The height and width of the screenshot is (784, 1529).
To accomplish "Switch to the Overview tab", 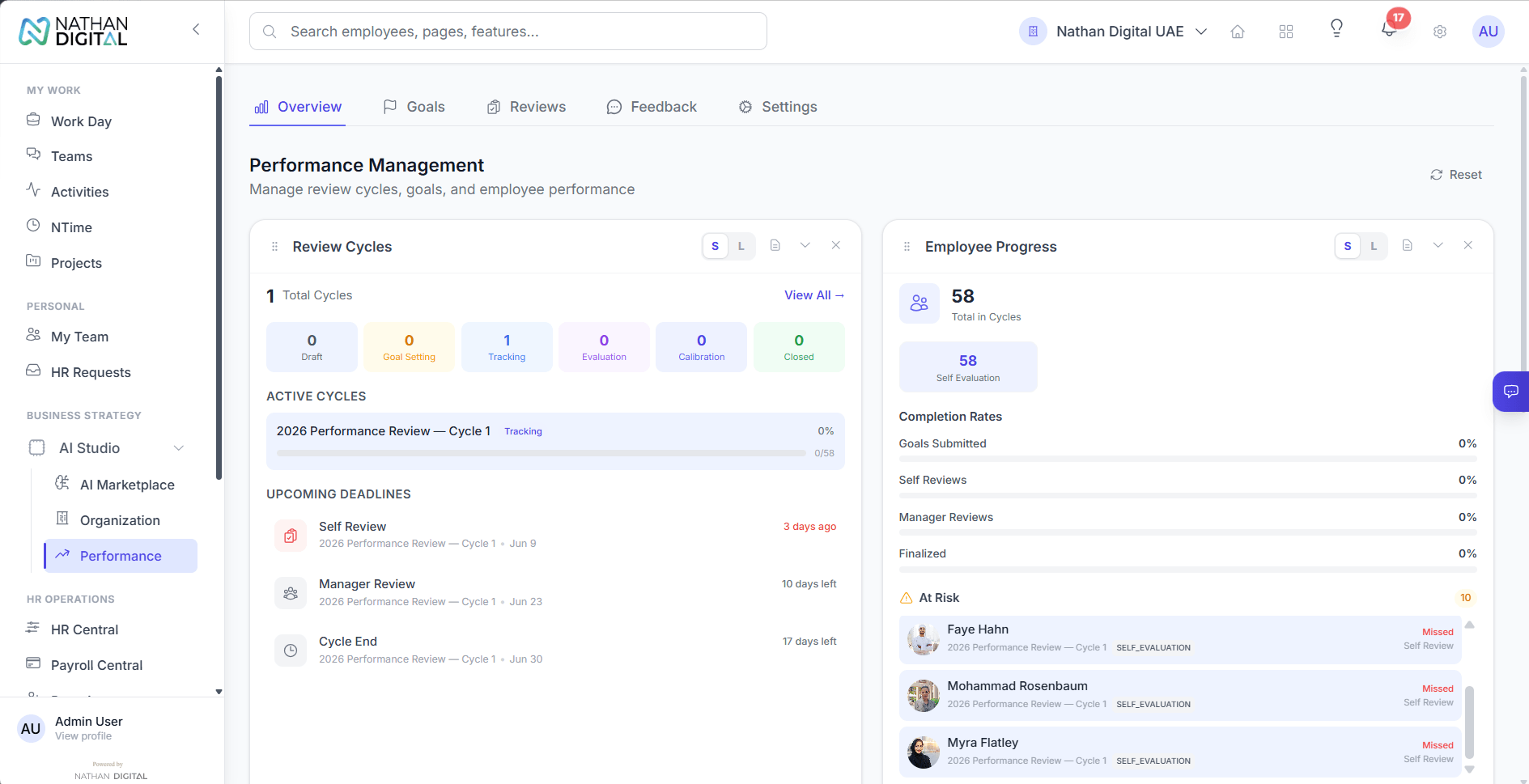I will tap(298, 107).
